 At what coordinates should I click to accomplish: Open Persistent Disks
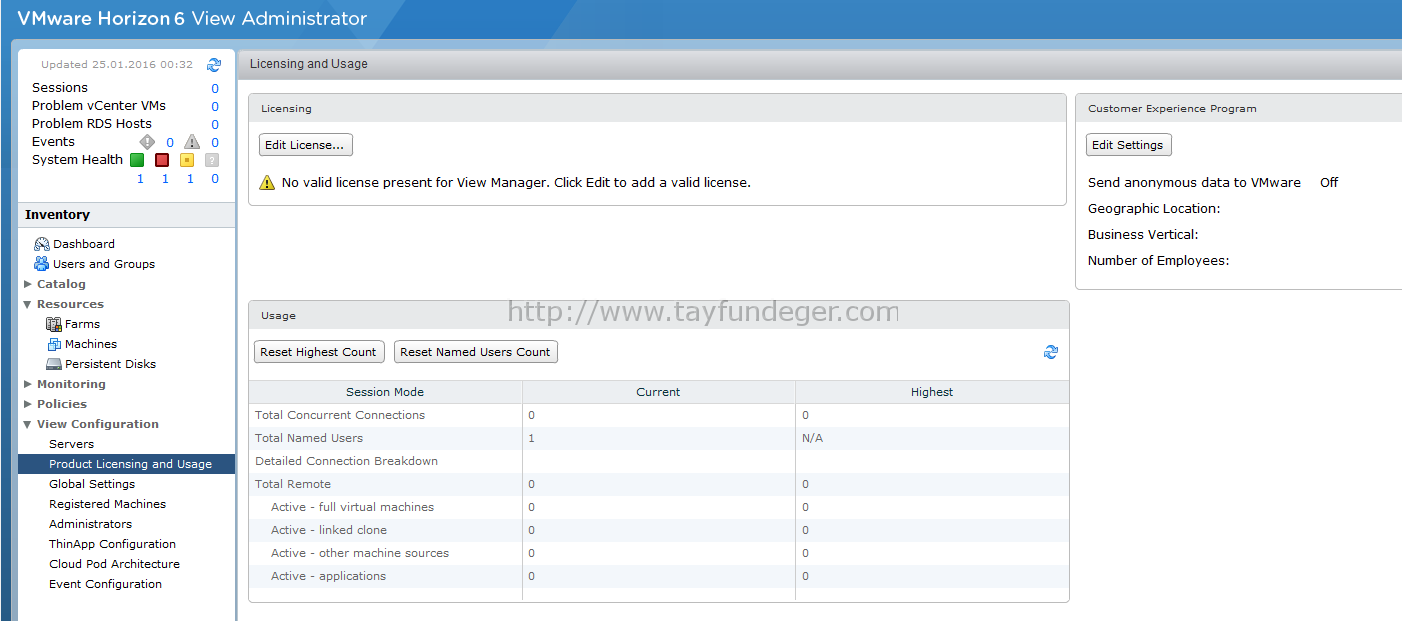[x=110, y=364]
